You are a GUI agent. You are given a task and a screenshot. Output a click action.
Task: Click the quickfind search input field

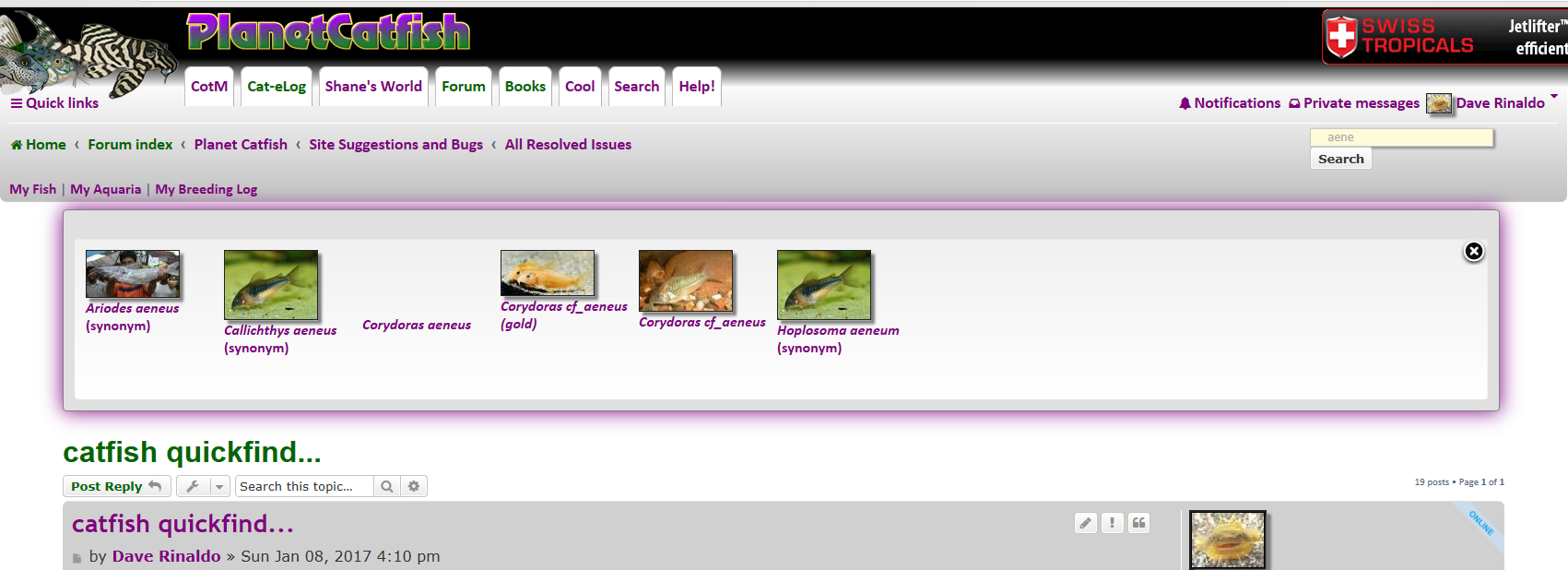pyautogui.click(x=1401, y=137)
